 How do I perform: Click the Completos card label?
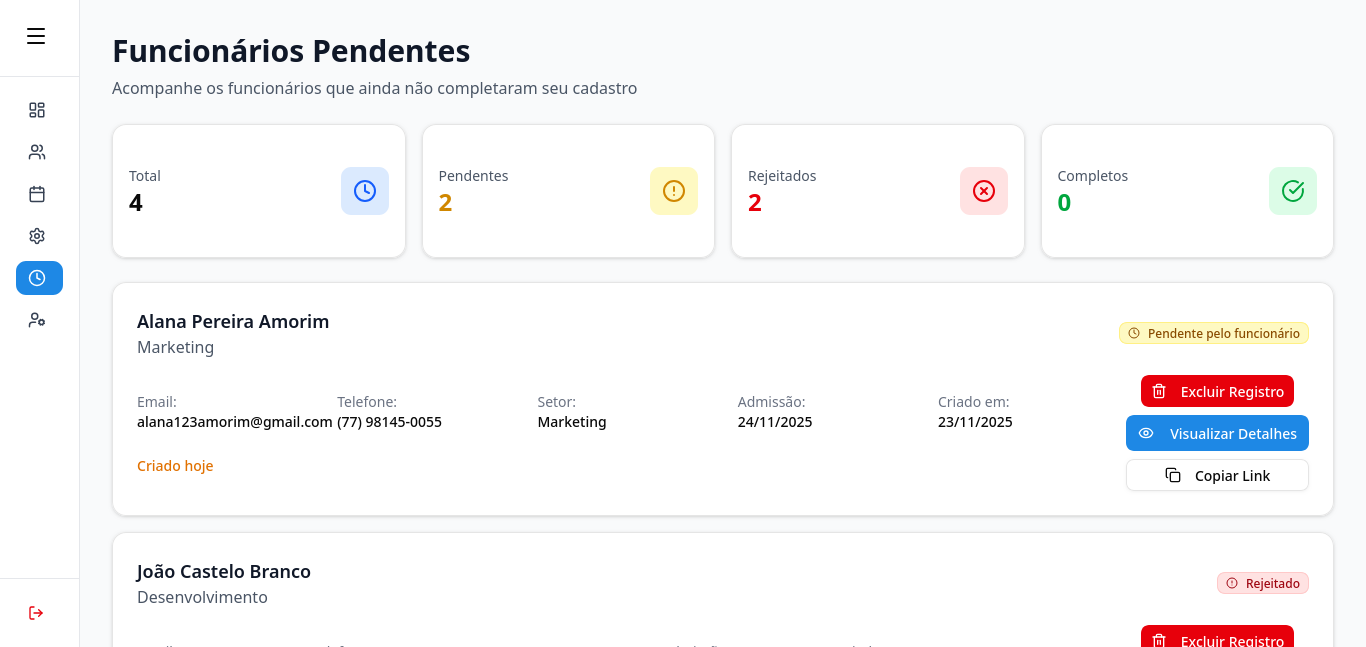tap(1093, 176)
